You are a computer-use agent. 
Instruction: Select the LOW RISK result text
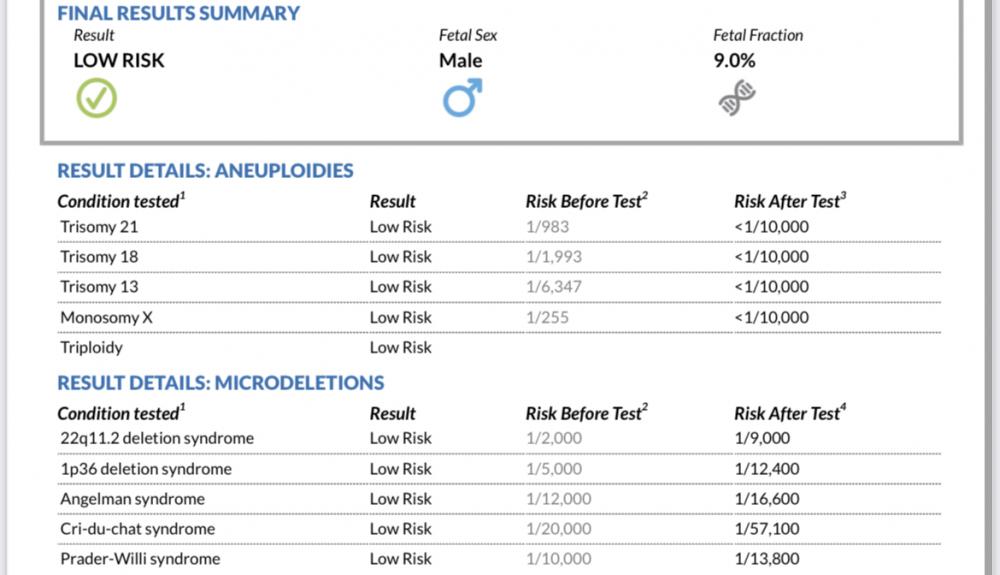(x=119, y=61)
